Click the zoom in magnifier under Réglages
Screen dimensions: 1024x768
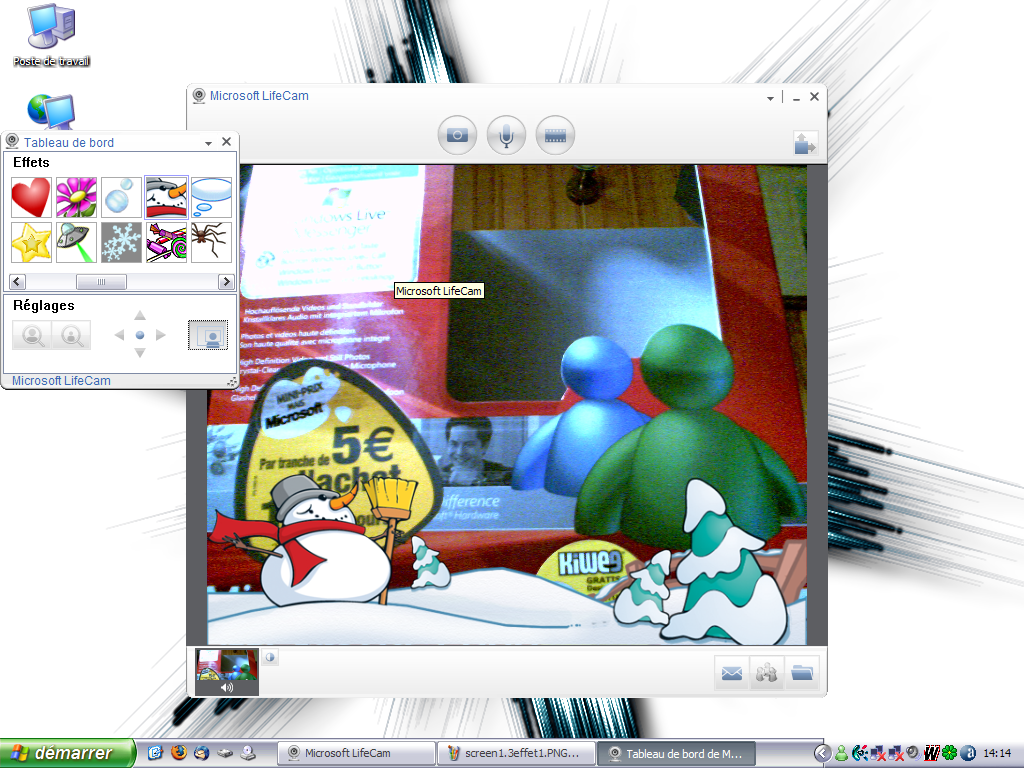[32, 336]
